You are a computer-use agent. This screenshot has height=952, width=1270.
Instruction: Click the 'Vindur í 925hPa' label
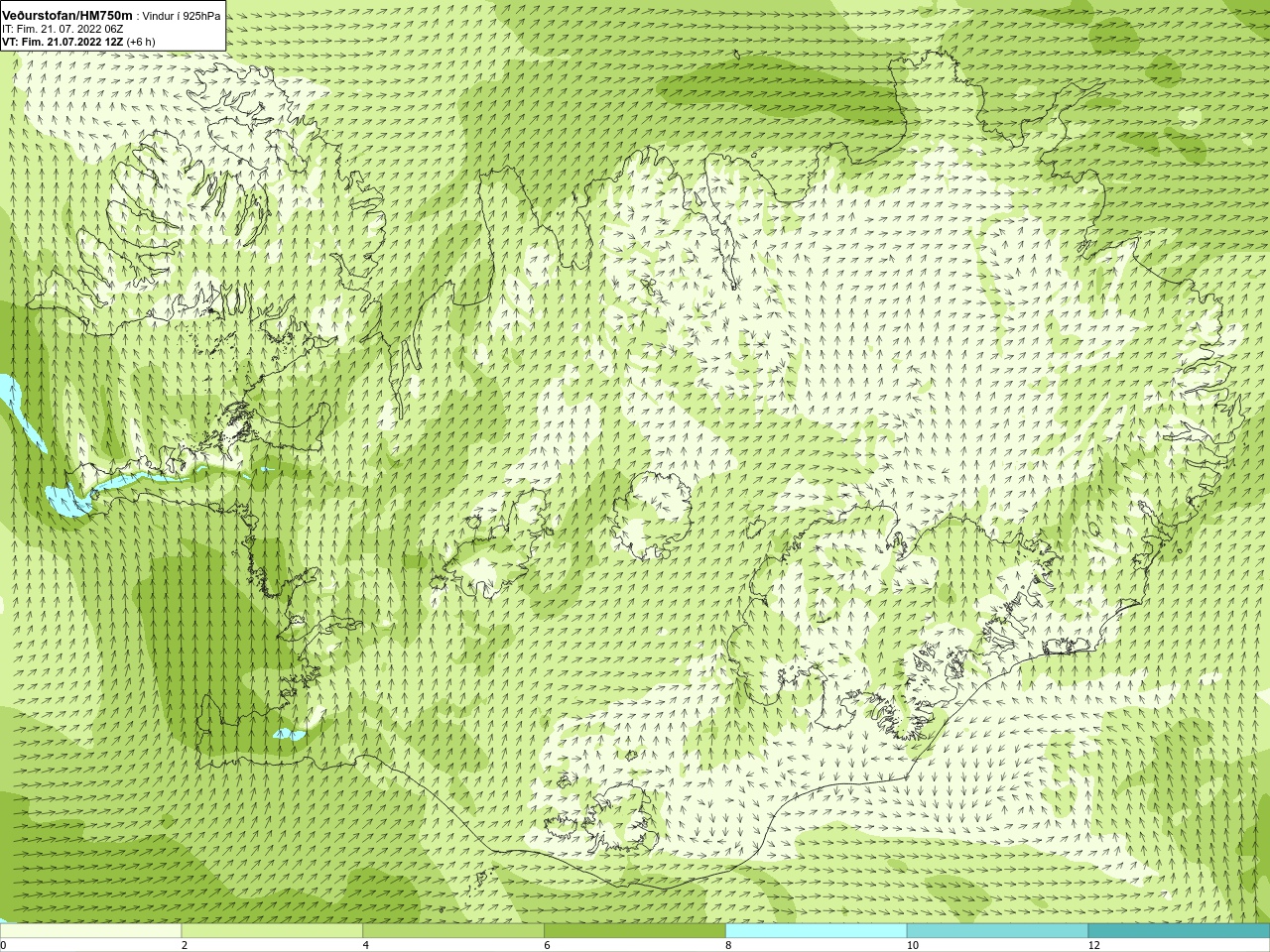[x=182, y=17]
